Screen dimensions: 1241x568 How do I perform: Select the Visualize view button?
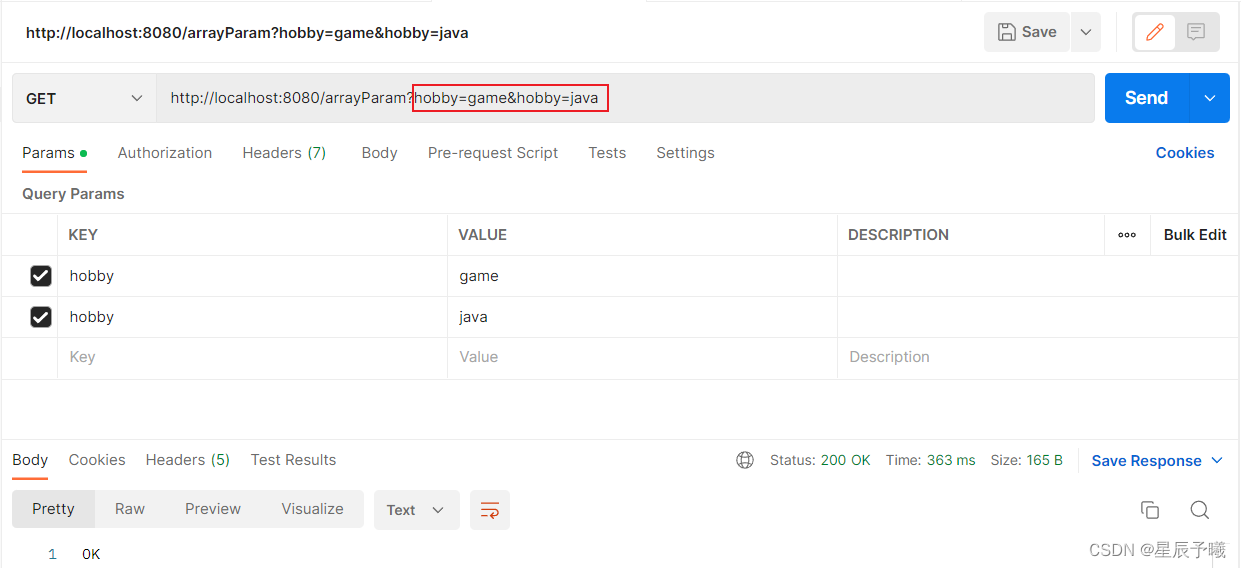click(312, 509)
